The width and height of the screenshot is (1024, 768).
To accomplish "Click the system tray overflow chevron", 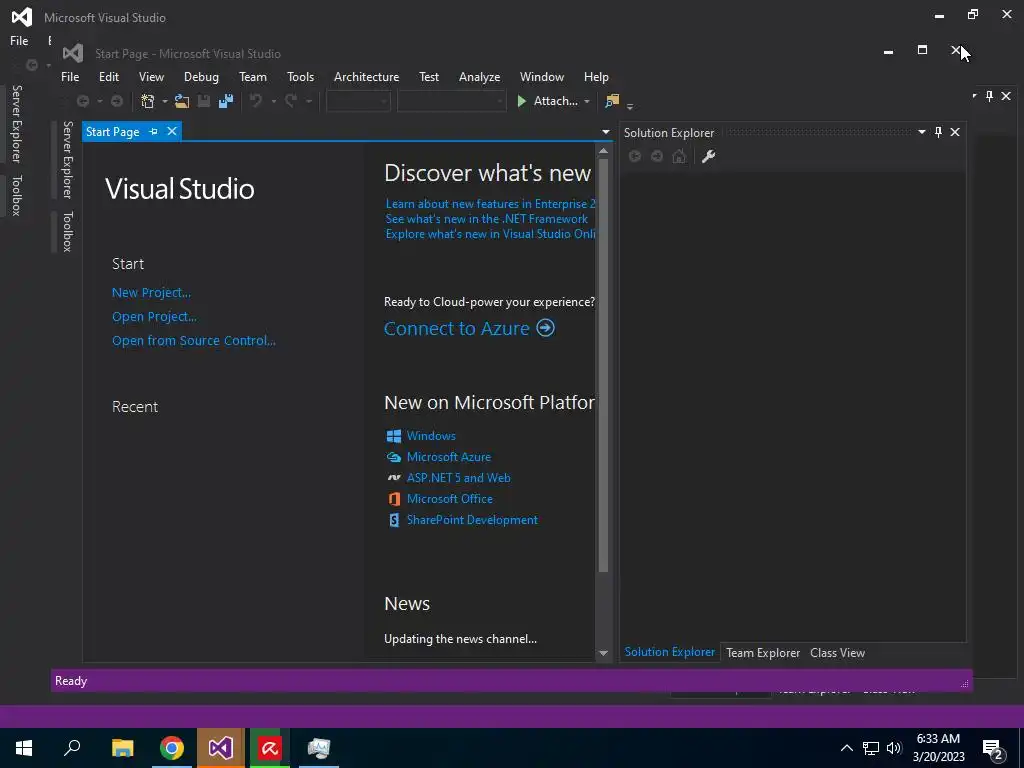I will pyautogui.click(x=846, y=748).
